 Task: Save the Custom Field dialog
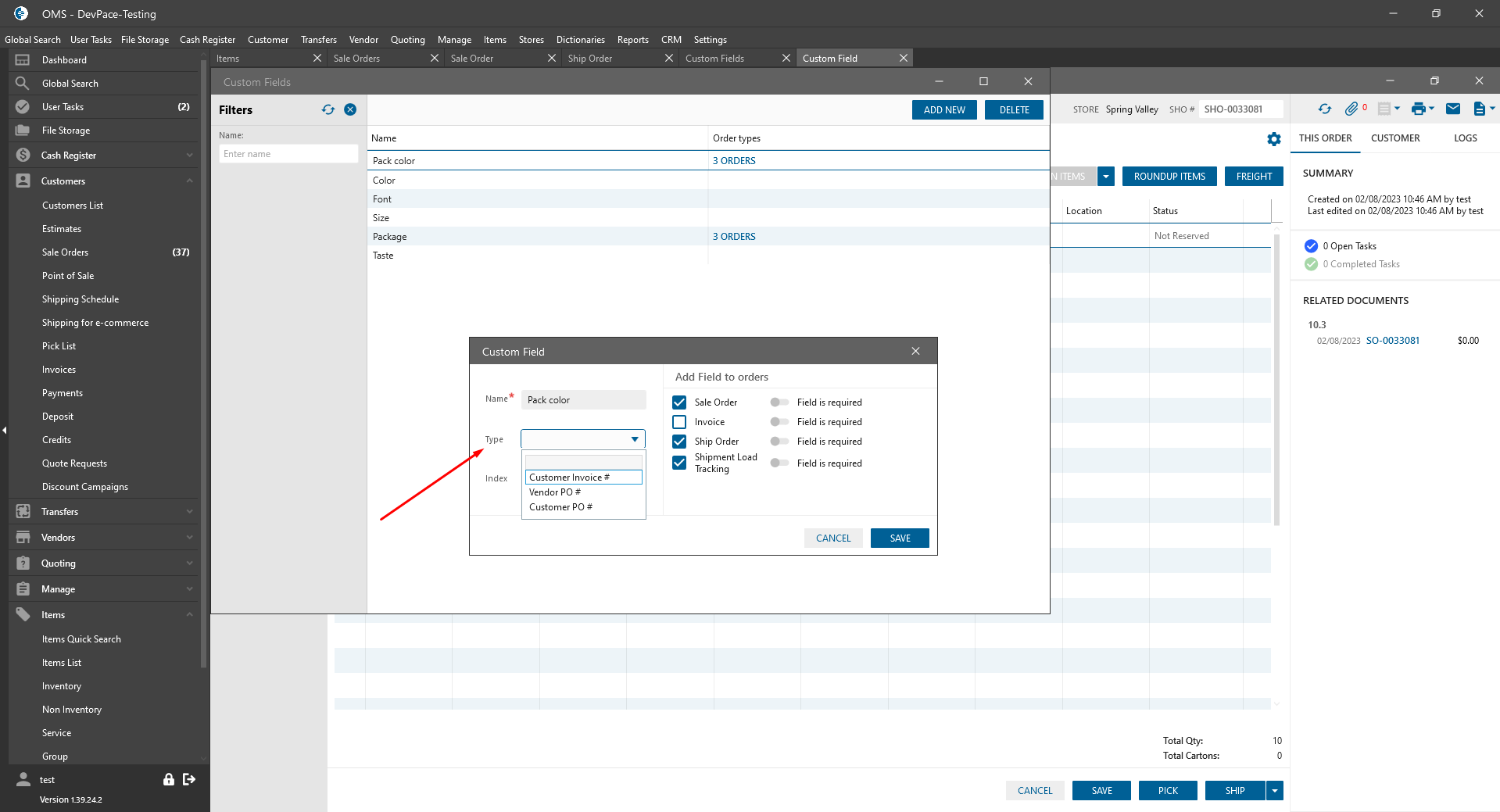tap(899, 538)
